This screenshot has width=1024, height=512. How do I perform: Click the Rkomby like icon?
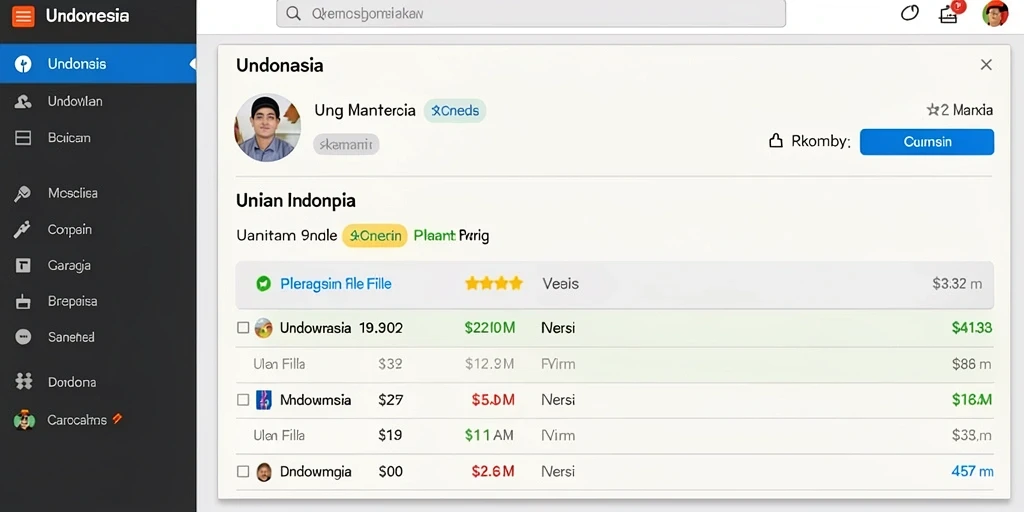pyautogui.click(x=776, y=141)
